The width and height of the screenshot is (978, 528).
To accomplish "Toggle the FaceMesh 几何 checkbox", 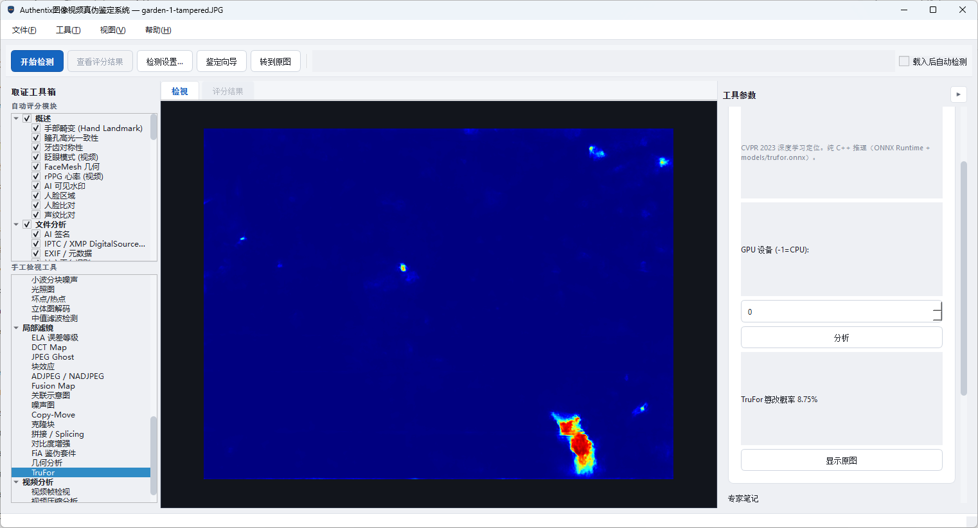I will [36, 166].
